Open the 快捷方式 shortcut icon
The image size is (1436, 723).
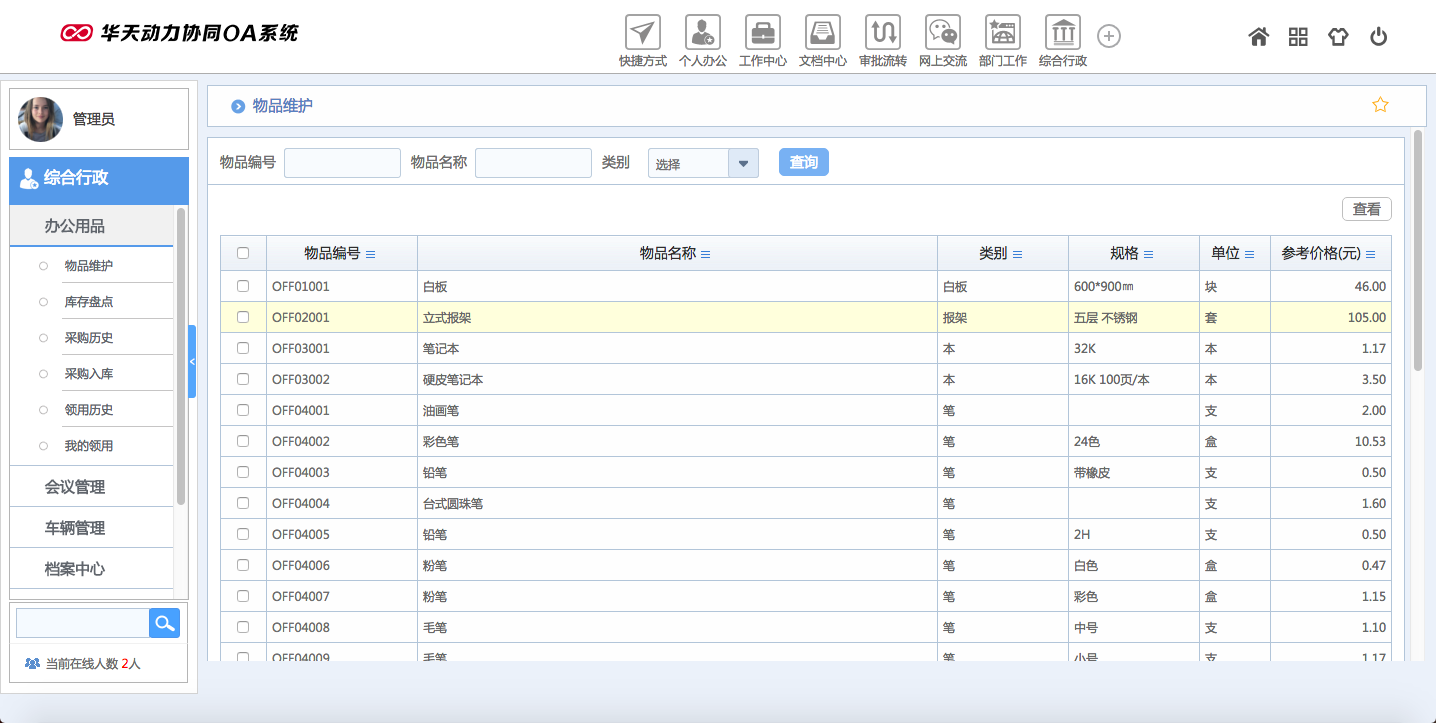point(642,33)
